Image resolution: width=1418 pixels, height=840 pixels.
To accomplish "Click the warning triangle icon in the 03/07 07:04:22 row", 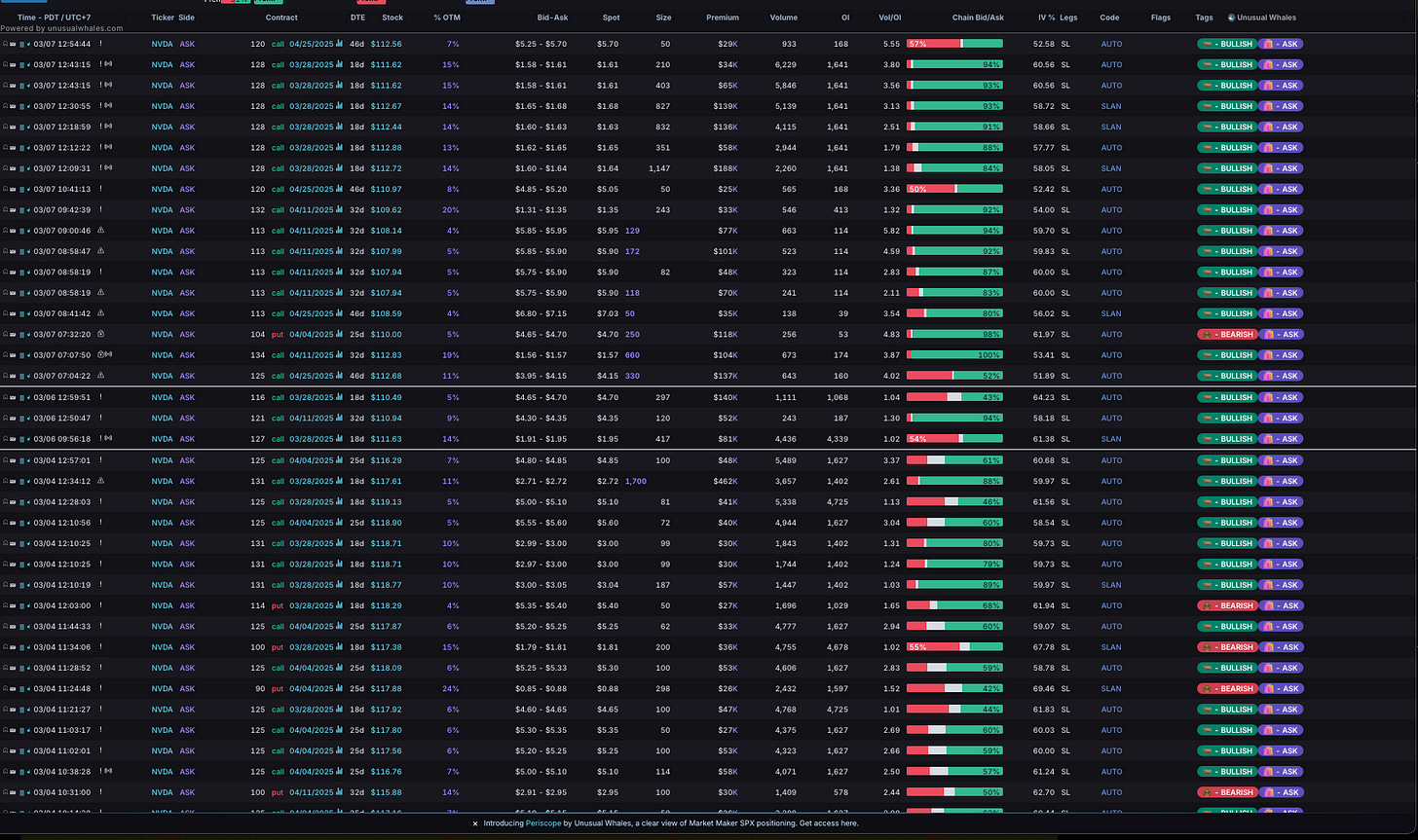I will pyautogui.click(x=101, y=376).
